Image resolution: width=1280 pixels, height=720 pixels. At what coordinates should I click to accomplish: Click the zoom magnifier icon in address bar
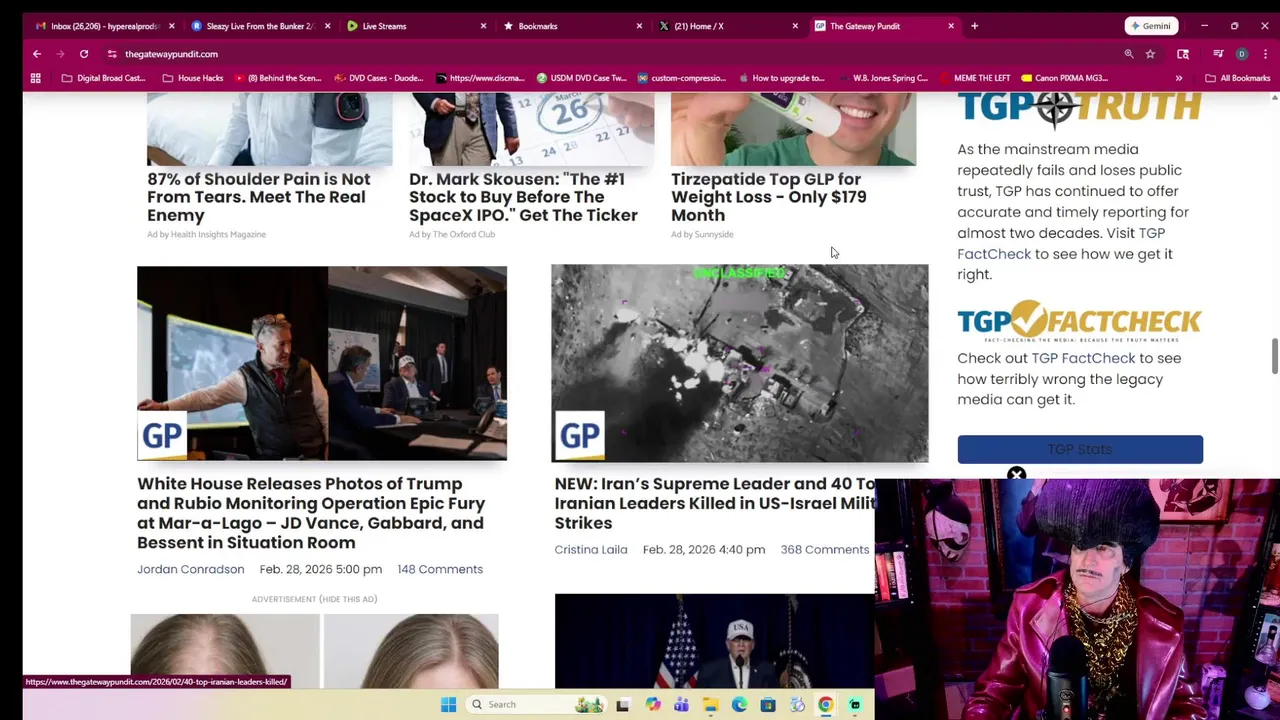[x=1128, y=54]
